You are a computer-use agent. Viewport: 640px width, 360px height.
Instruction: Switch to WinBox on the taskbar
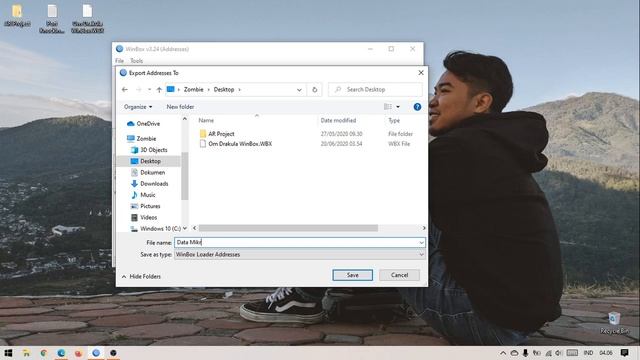tap(96, 353)
